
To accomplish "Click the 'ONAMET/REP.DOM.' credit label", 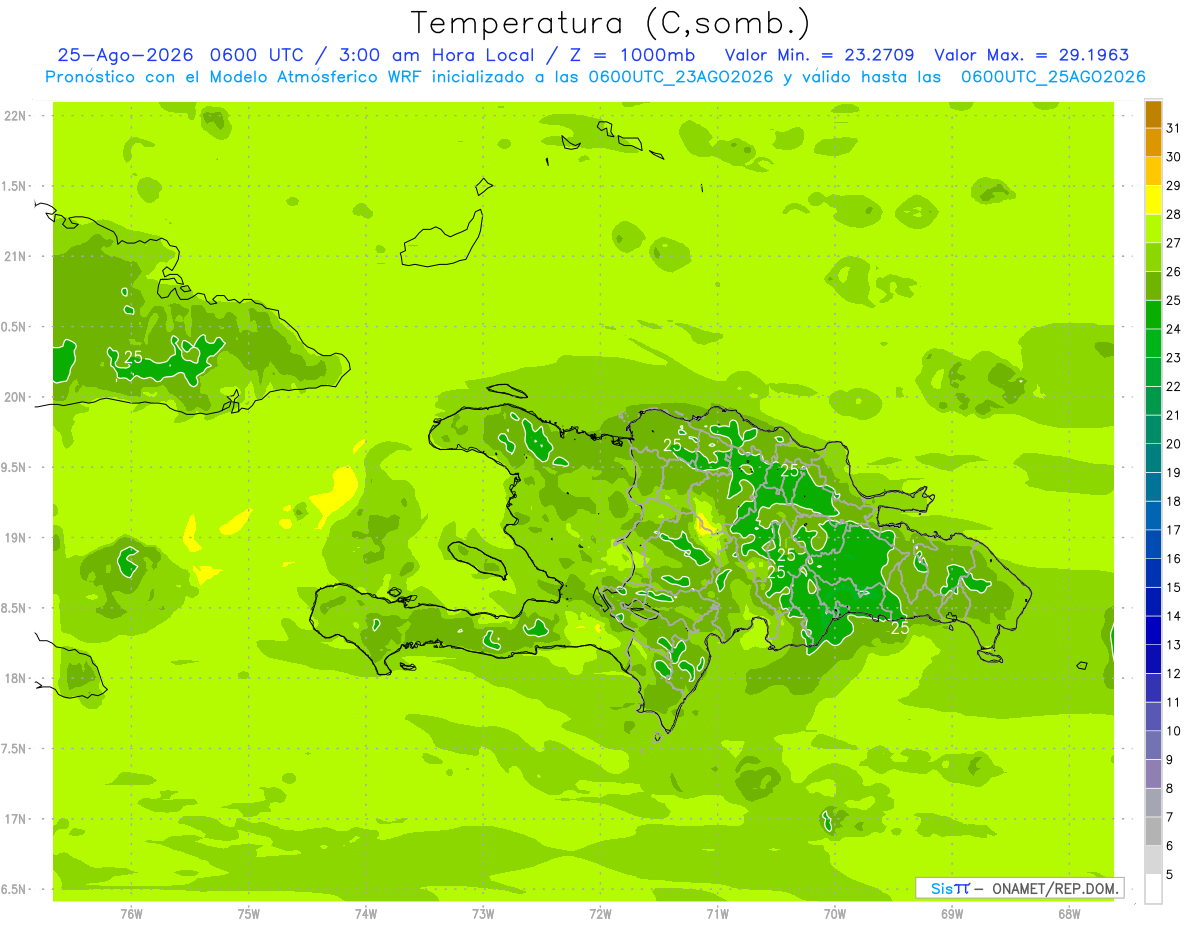I will [1054, 888].
